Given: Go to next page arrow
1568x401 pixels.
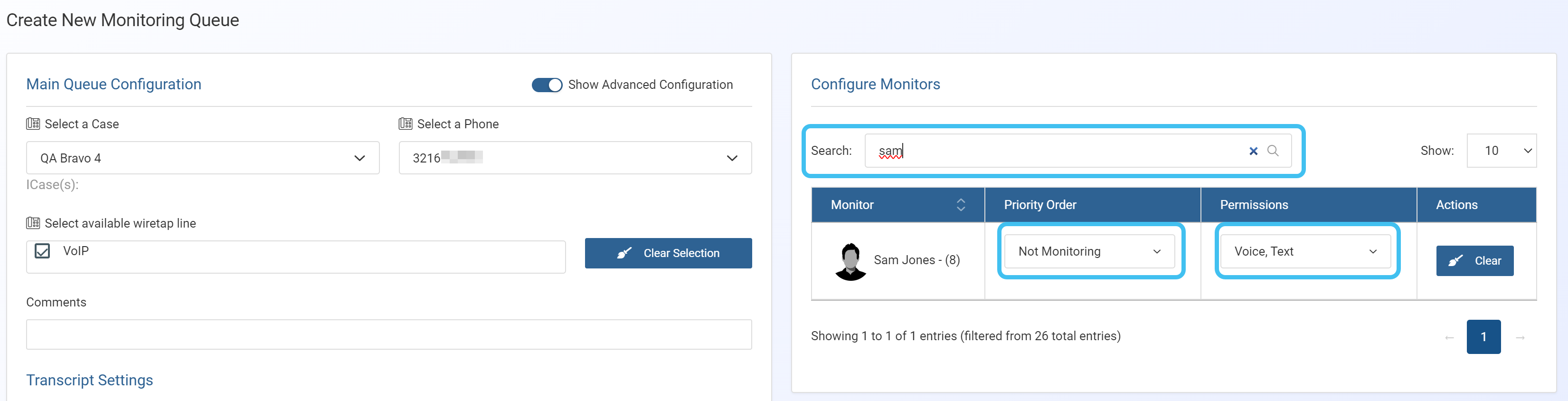Looking at the screenshot, I should click(1520, 337).
